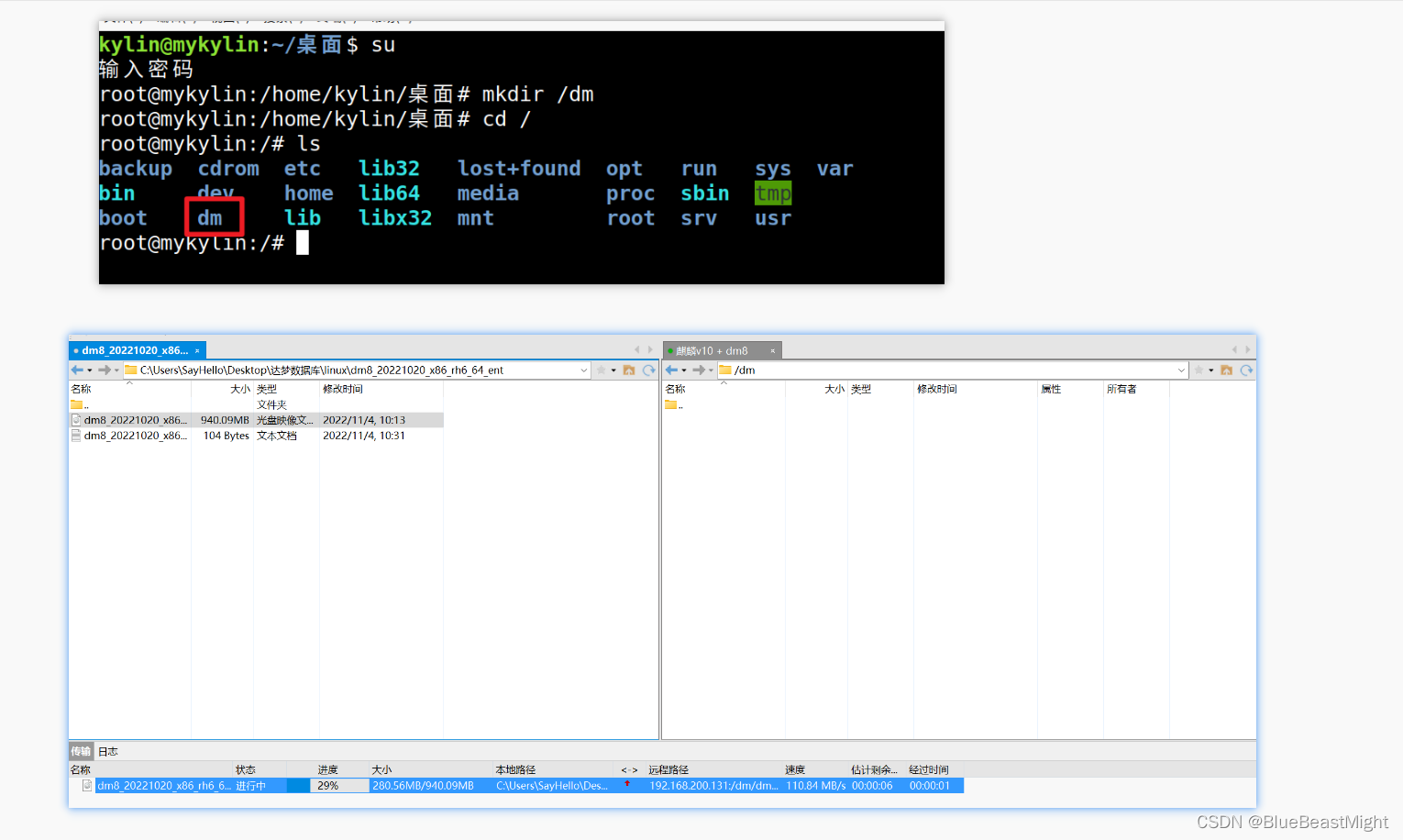Image resolution: width=1403 pixels, height=840 pixels.
Task: Close the 麒麟v10 + dm8 remote tab
Action: [x=773, y=351]
